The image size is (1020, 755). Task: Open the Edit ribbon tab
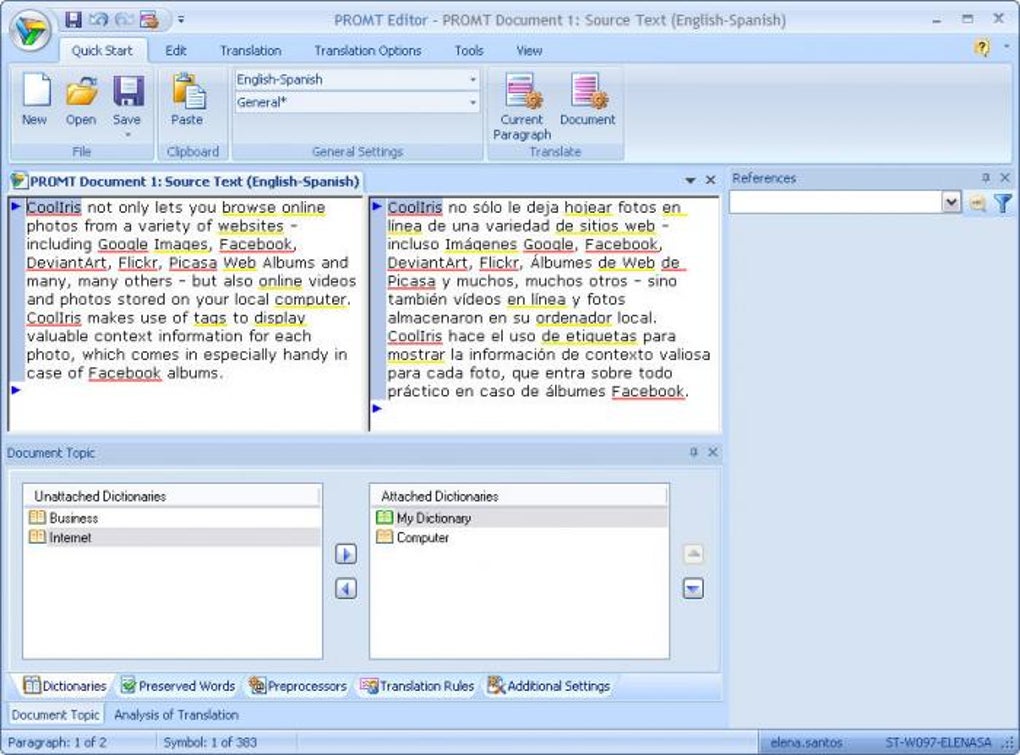pyautogui.click(x=176, y=51)
